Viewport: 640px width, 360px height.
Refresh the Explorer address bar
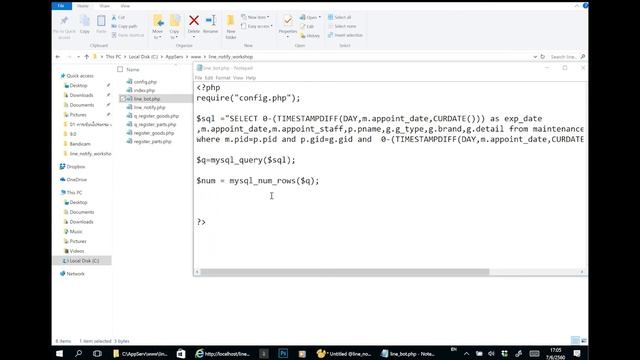coord(543,57)
